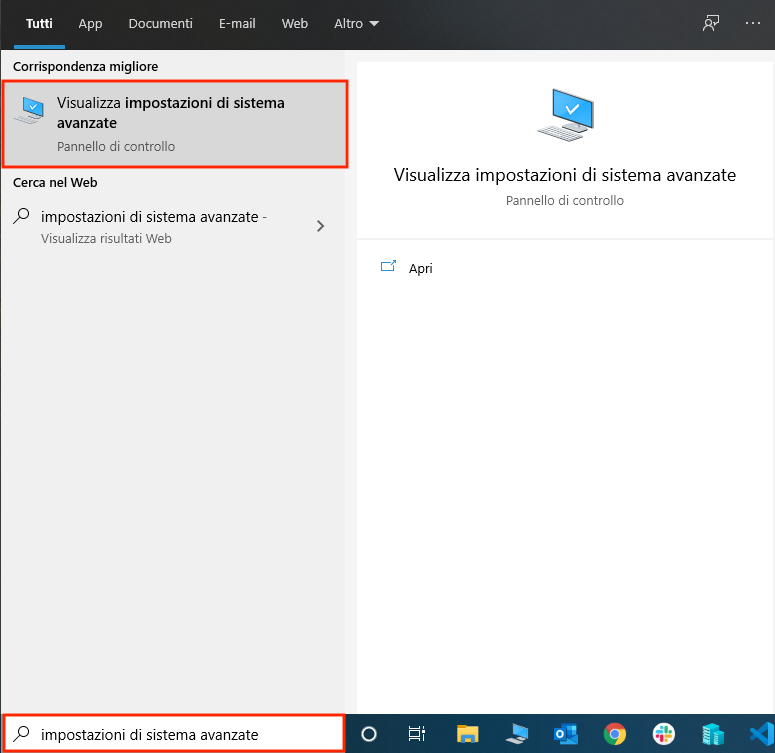Viewport: 775px width, 753px height.
Task: Expand the Altro dropdown menu
Action: (356, 24)
